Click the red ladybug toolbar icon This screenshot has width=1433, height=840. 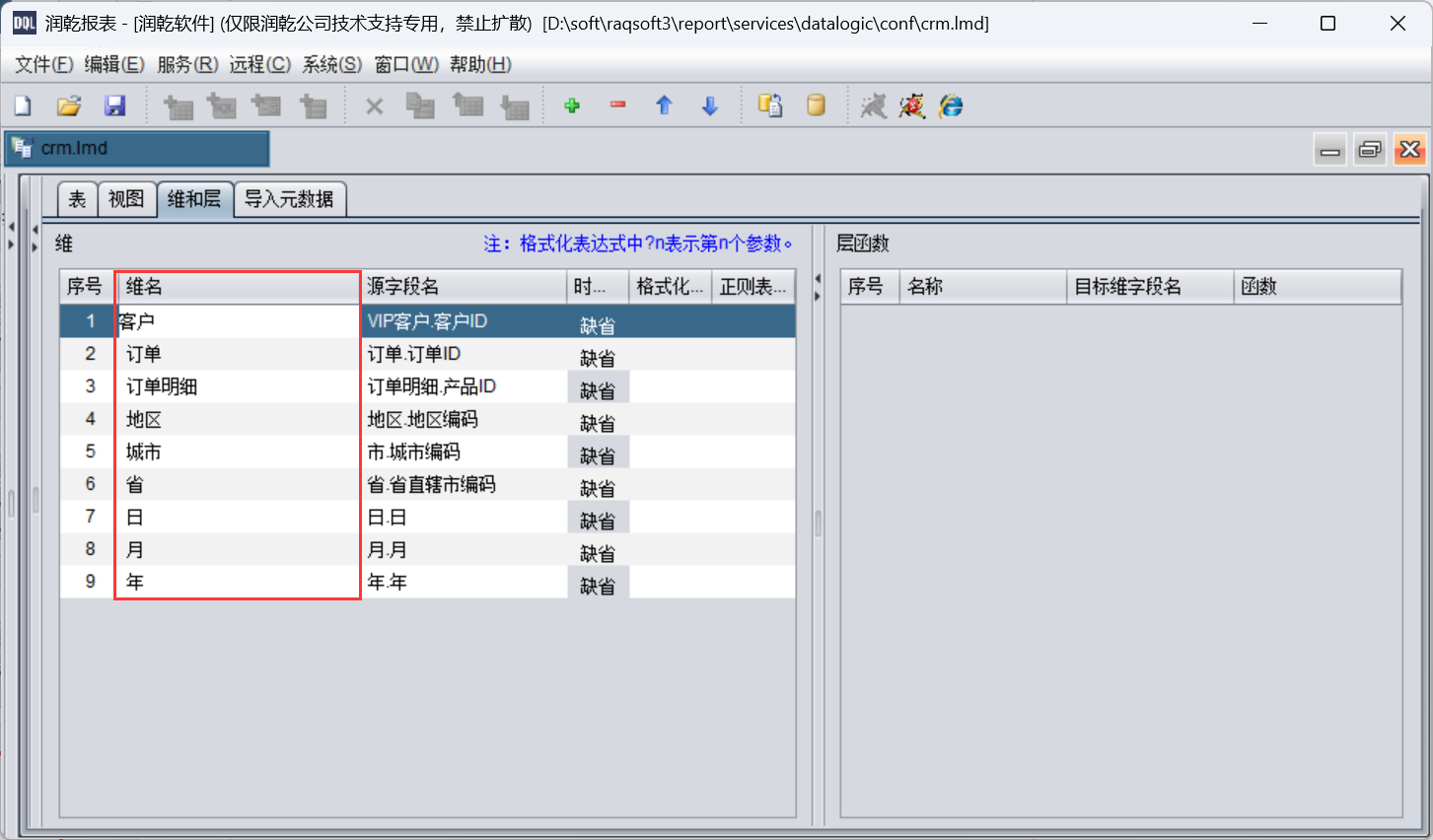click(911, 105)
